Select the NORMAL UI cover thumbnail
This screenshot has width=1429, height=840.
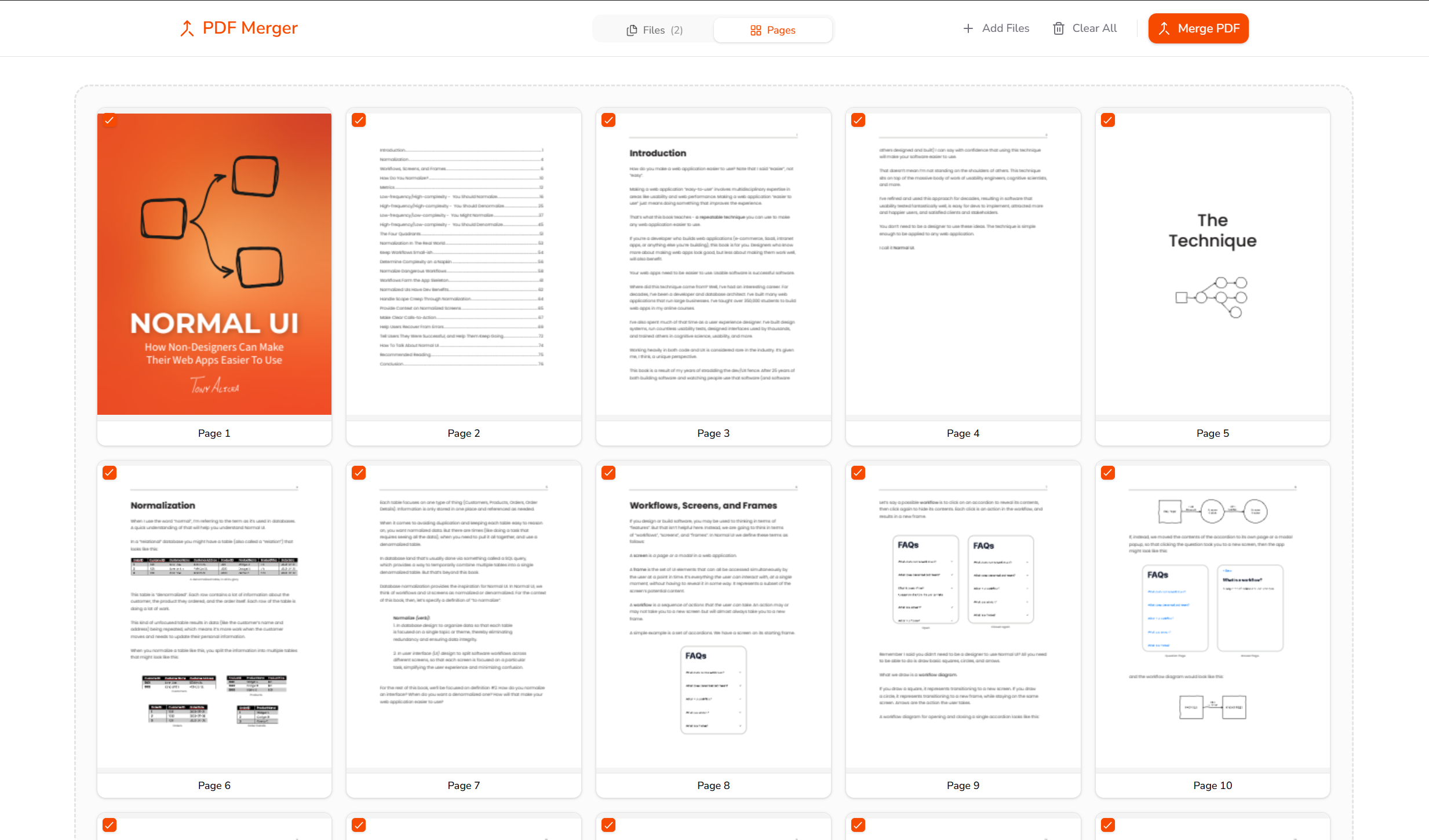(x=214, y=264)
